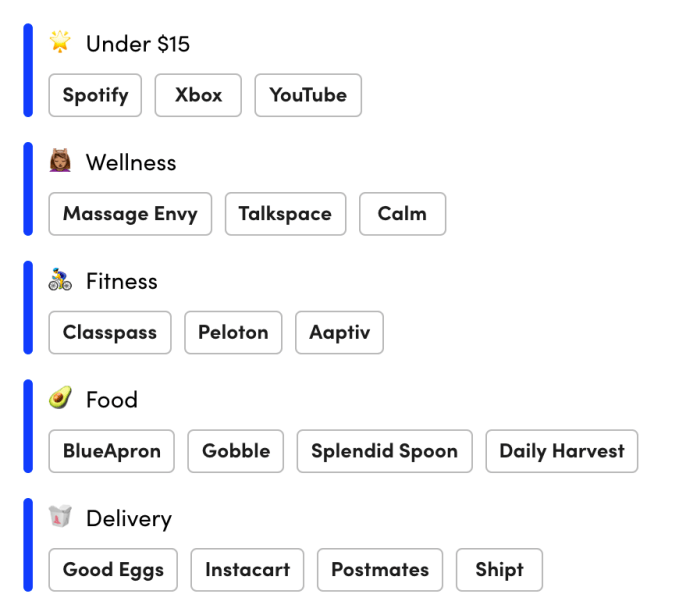Pick the YouTube tag
This screenshot has height=612, width=679.
[x=308, y=95]
